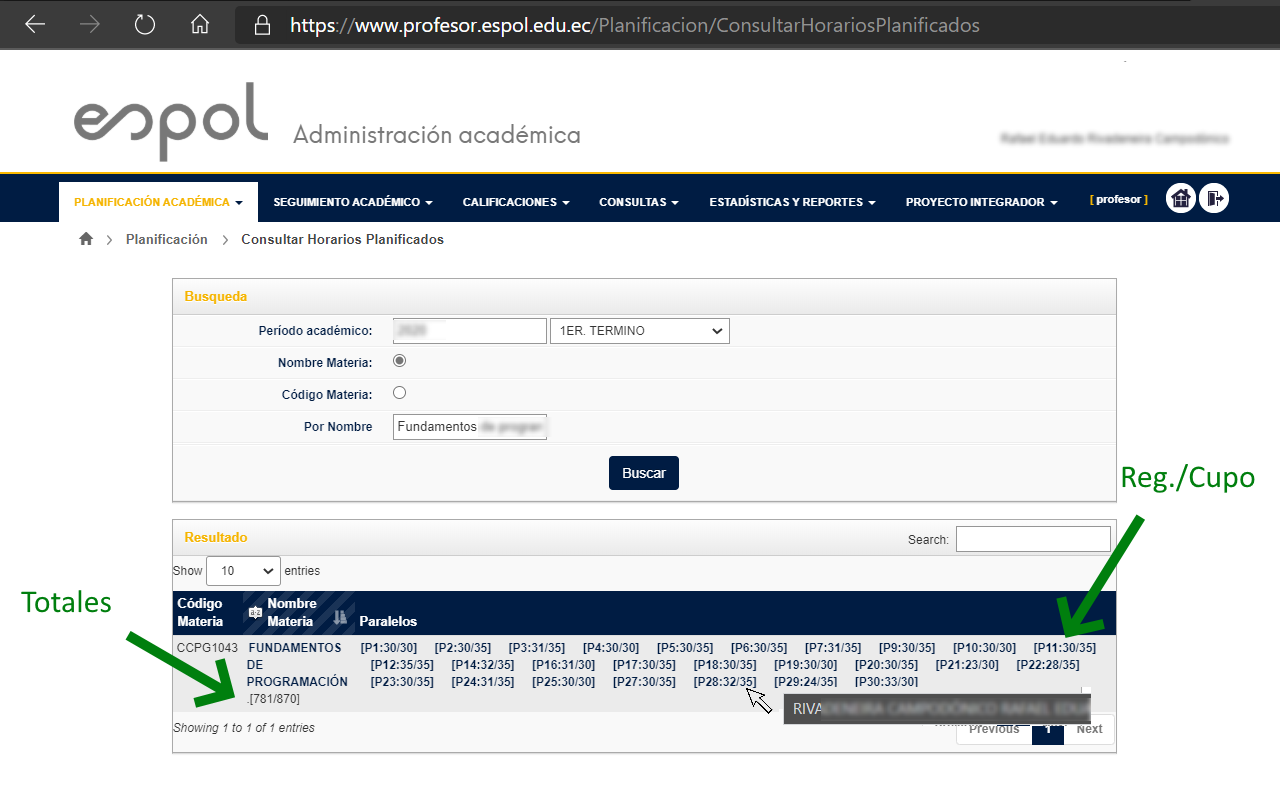Viewport: 1280px width, 800px height.
Task: Open the 1ER. TERMINO term dropdown
Action: (639, 331)
